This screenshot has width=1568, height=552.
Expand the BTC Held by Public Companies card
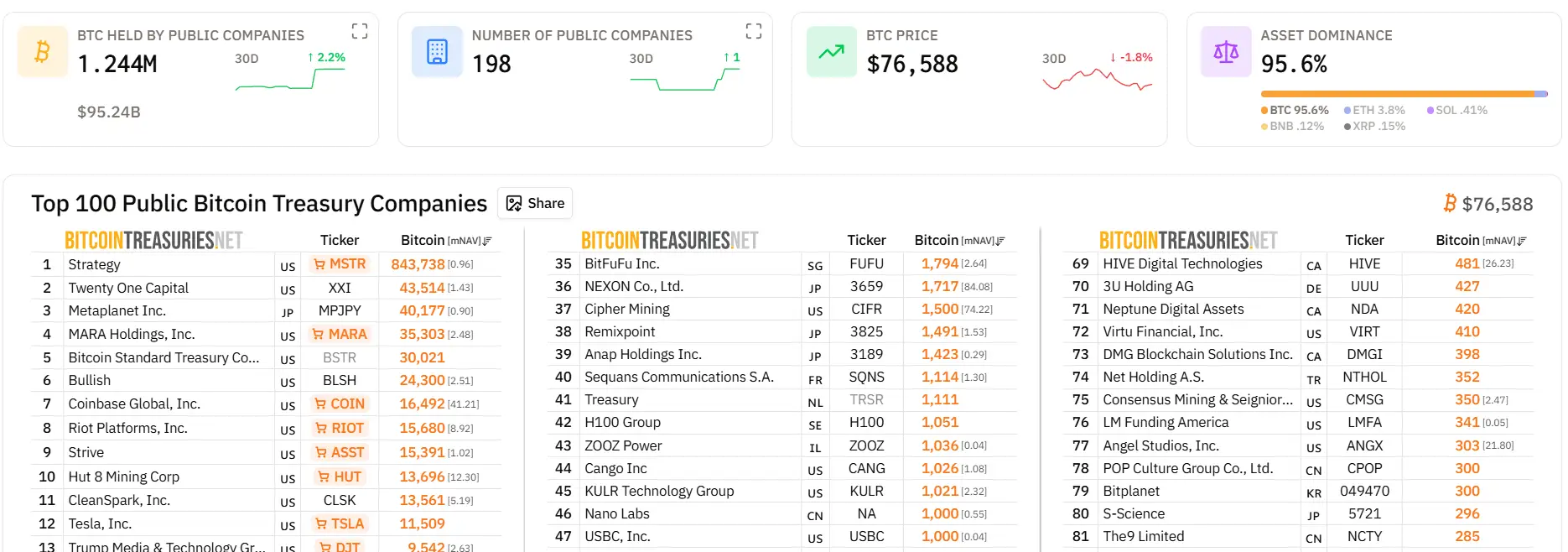click(360, 32)
